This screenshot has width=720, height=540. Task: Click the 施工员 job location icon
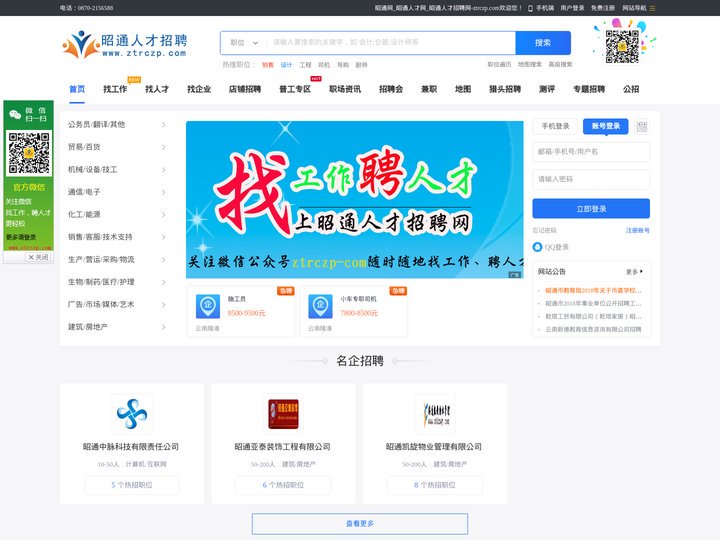208,306
